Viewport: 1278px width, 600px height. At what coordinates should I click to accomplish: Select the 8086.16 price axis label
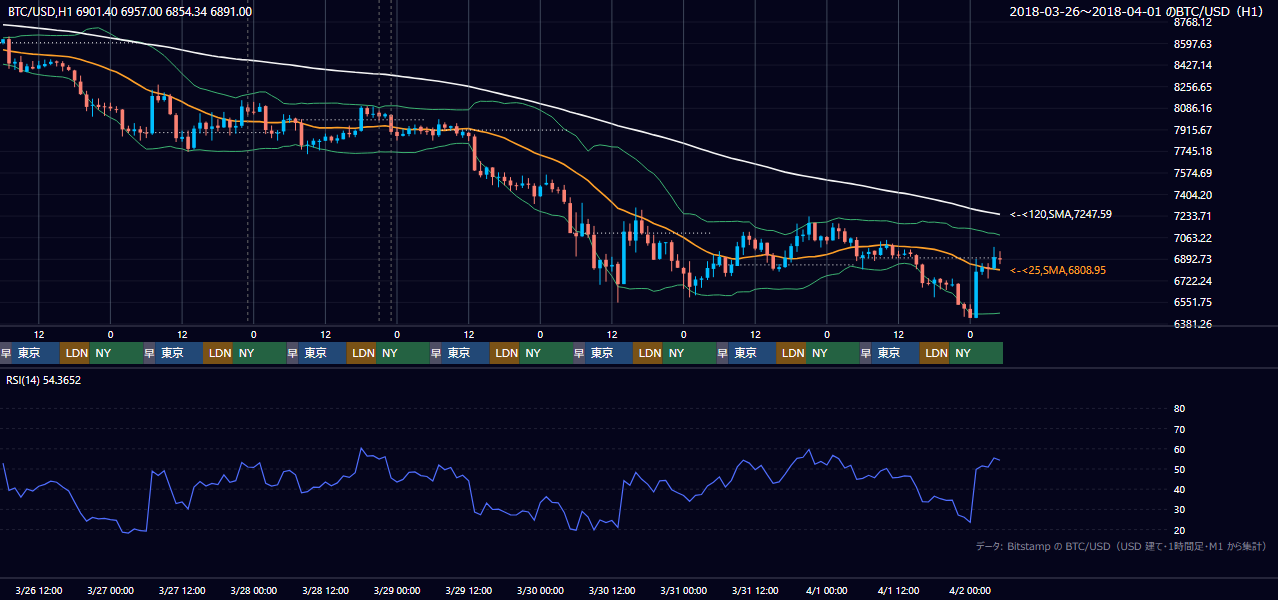click(1193, 108)
